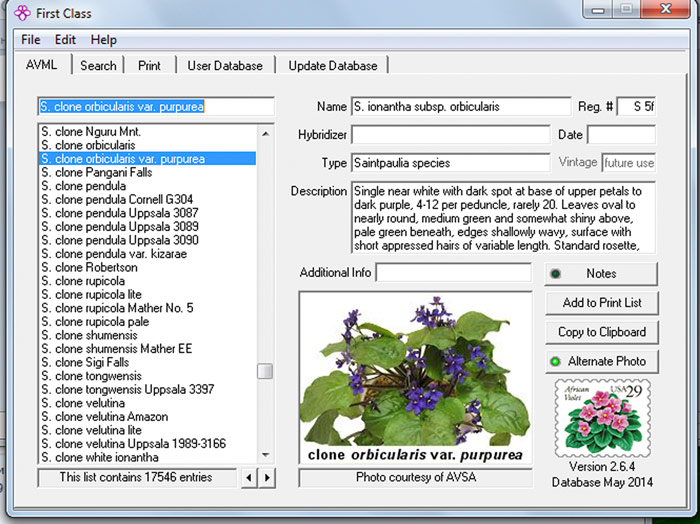Open the File menu
Screen dimensions: 700x524
coord(30,40)
